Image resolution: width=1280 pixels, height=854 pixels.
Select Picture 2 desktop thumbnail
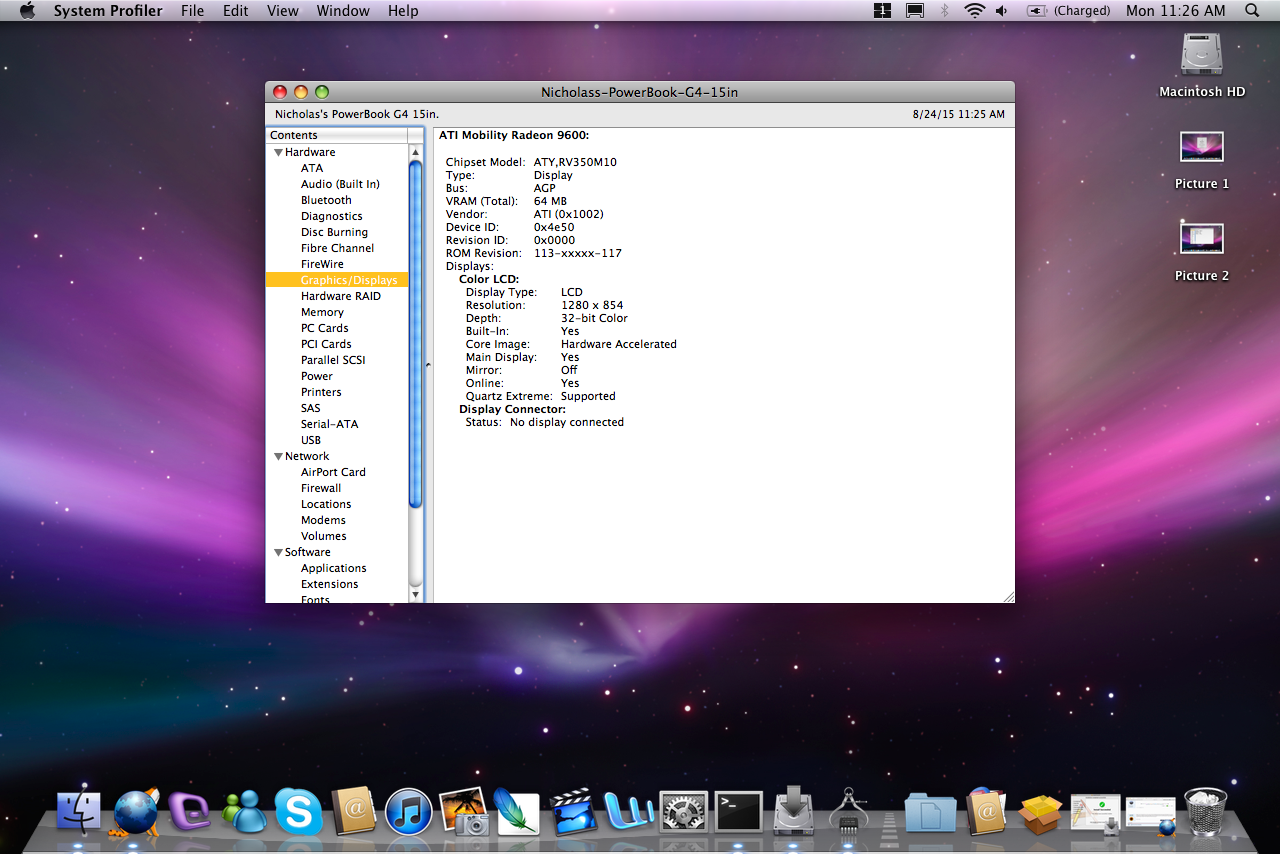tap(1201, 240)
